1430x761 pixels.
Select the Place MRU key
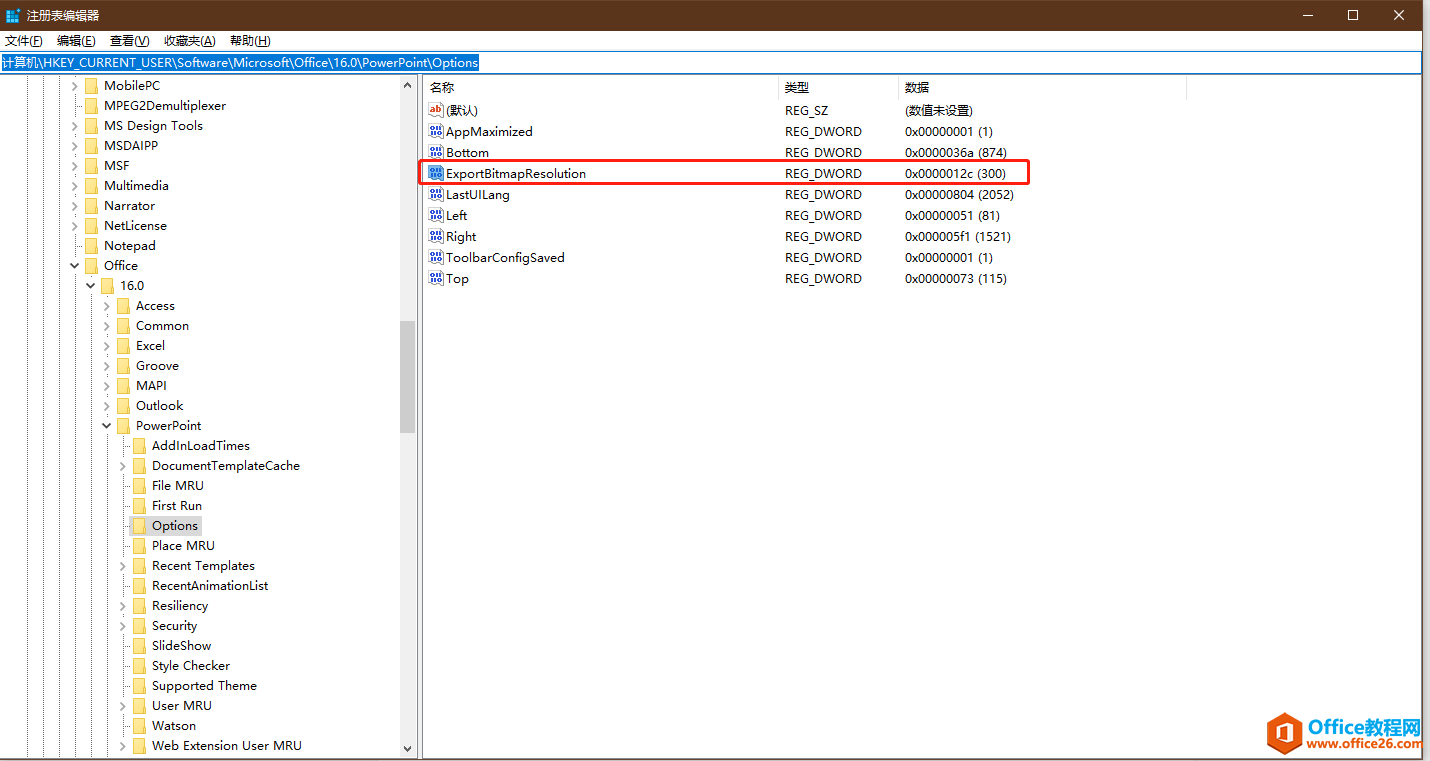183,545
